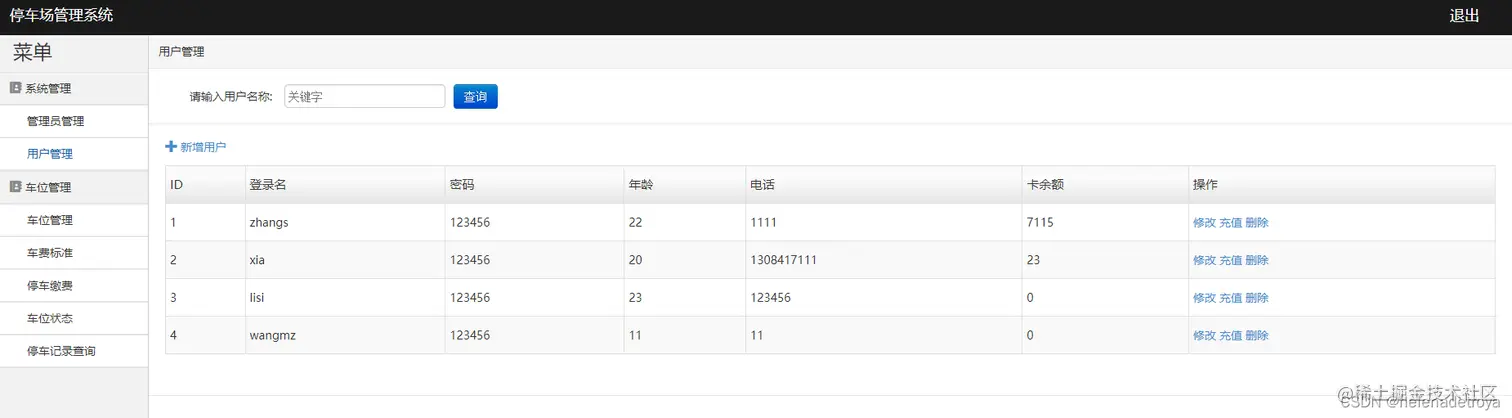The image size is (1512, 418).
Task: Click the balance value 7115
Action: point(1040,223)
